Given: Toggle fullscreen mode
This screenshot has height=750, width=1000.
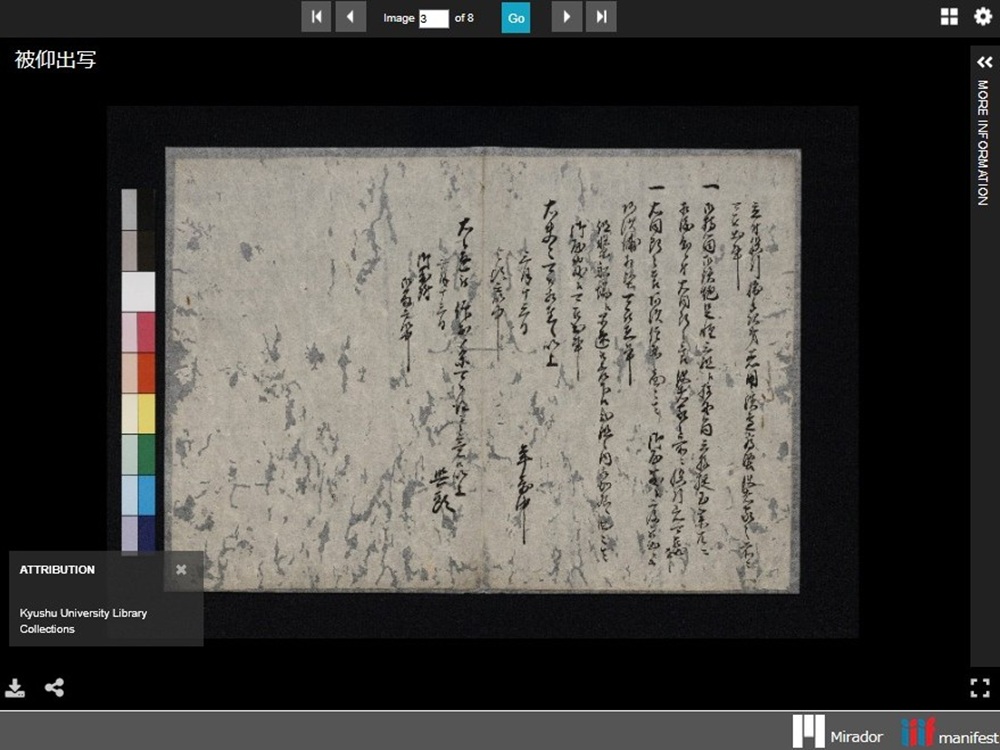Looking at the screenshot, I should [x=979, y=687].
